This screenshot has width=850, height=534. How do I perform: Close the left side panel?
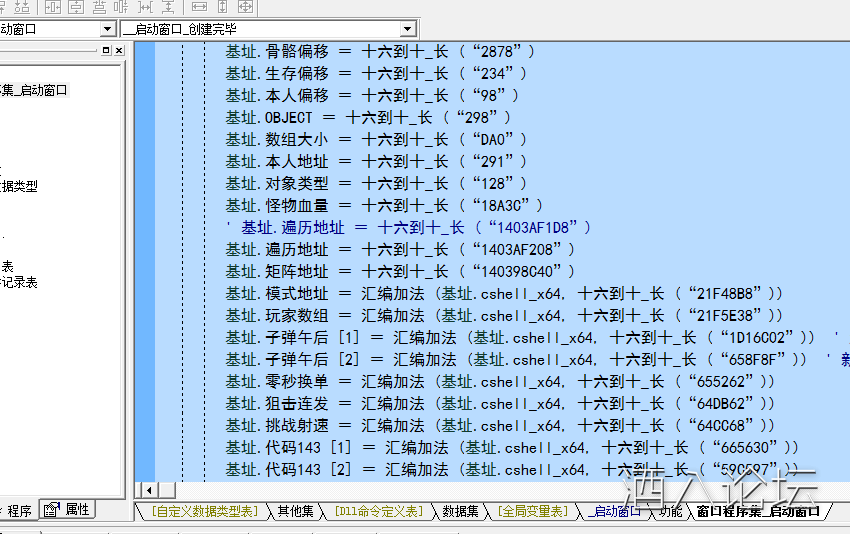[118, 50]
